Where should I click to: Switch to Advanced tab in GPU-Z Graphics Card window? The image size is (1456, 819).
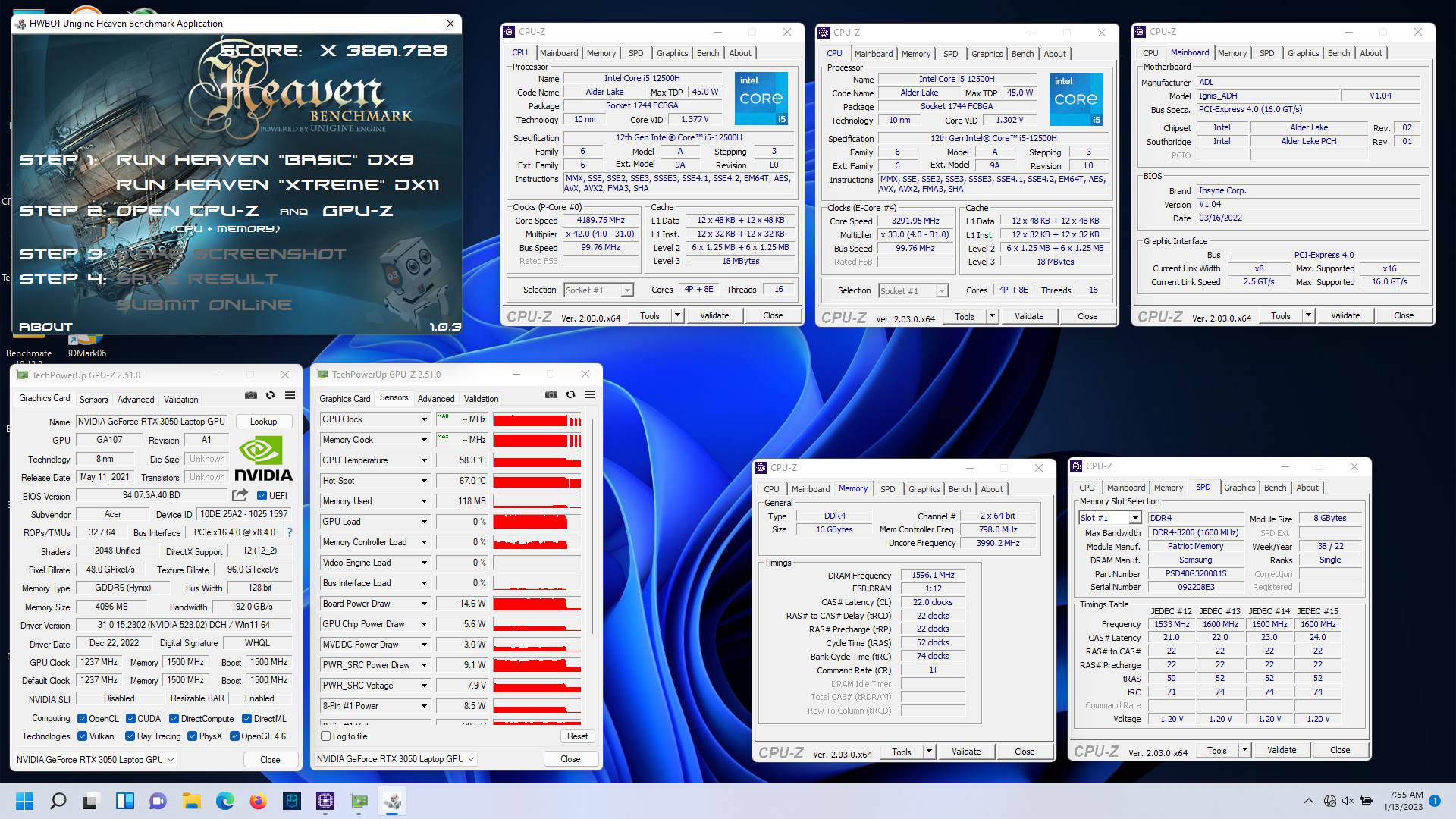tap(136, 400)
